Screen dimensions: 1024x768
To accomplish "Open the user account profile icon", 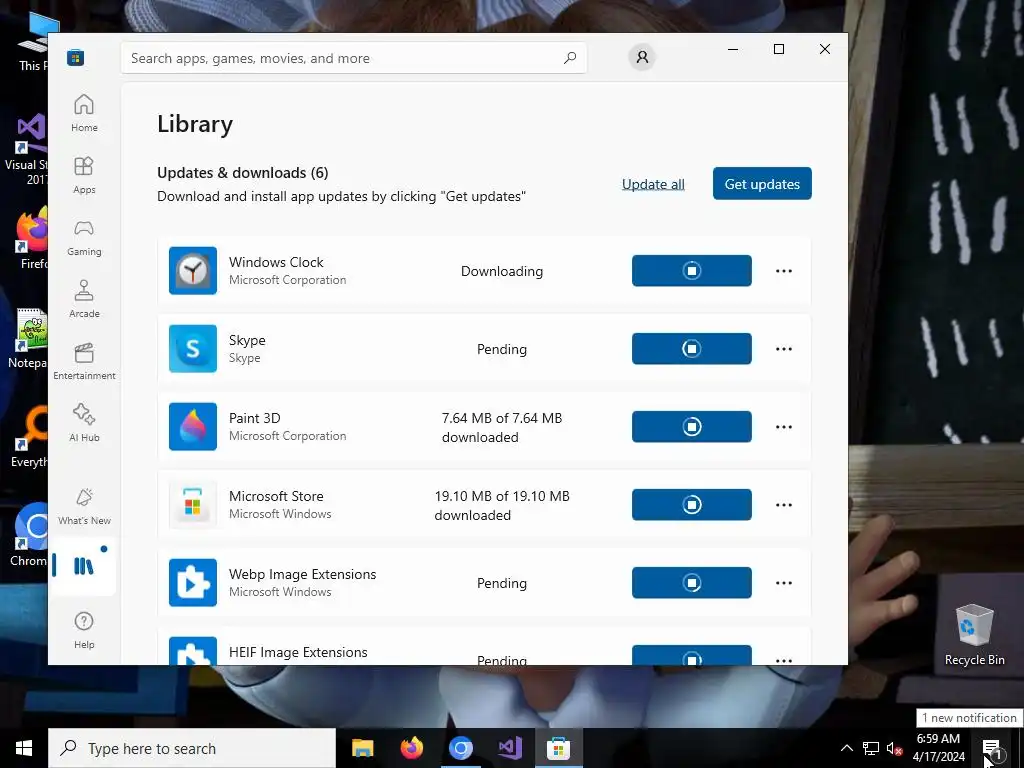I will click(x=642, y=57).
